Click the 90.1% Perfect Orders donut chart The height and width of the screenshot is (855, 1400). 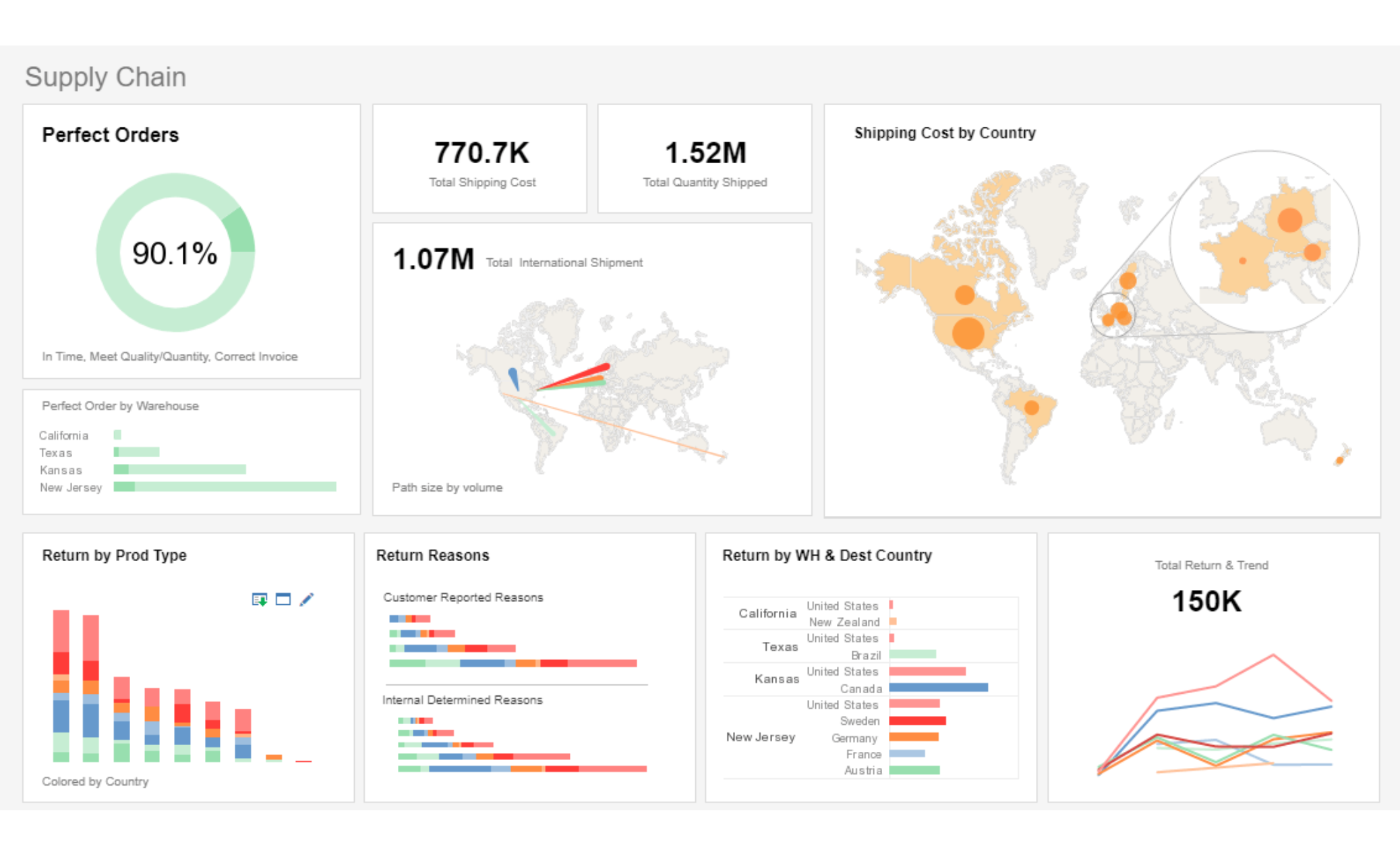[175, 253]
